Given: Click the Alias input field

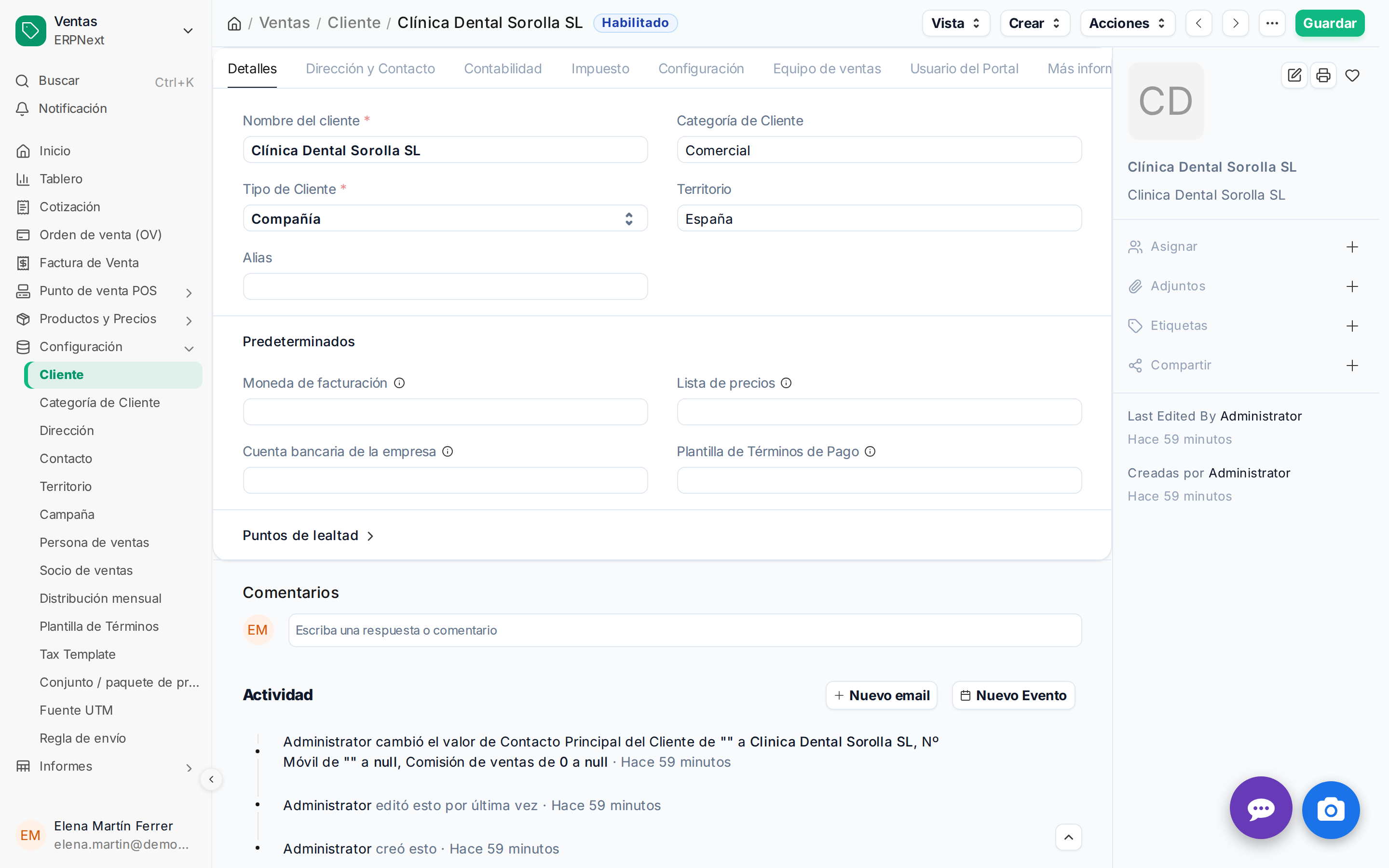Looking at the screenshot, I should (x=445, y=286).
